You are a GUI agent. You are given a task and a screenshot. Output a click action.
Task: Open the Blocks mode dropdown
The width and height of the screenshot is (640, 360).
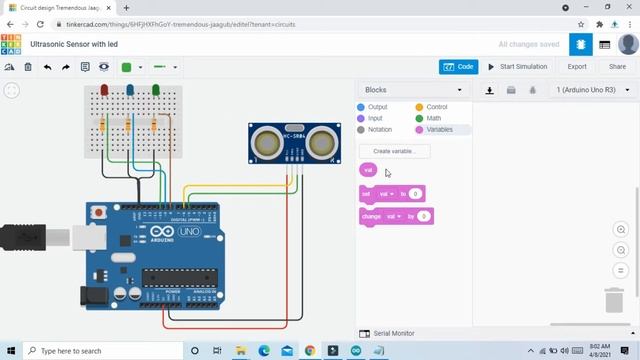(x=413, y=90)
